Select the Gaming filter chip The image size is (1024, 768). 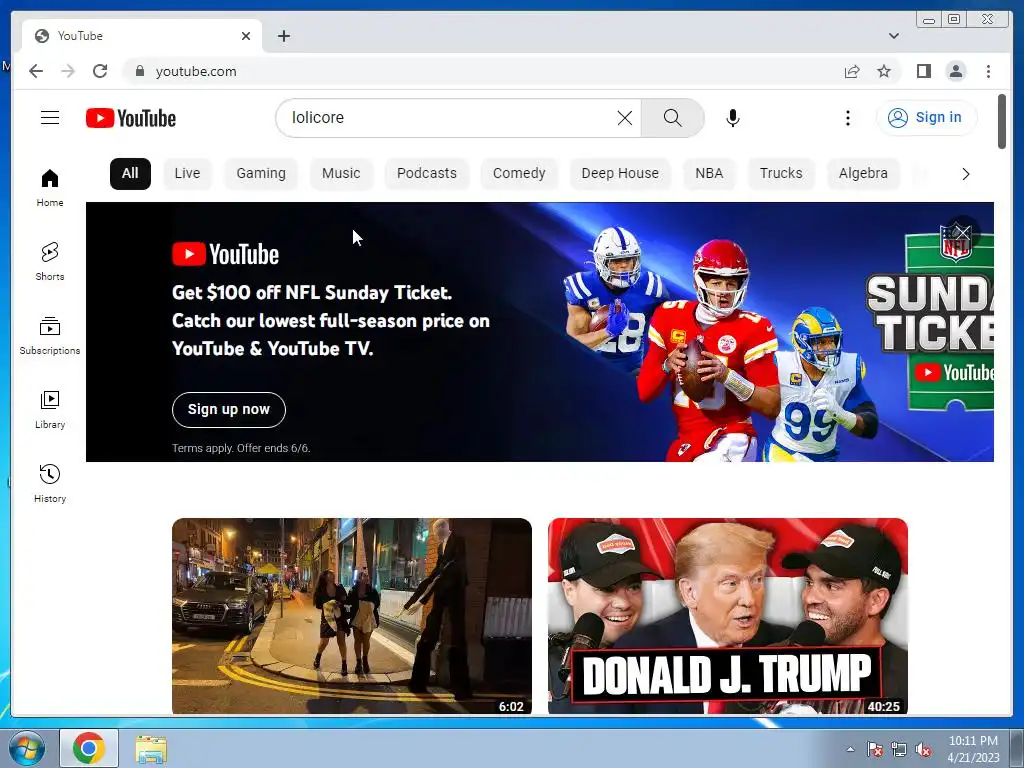261,174
